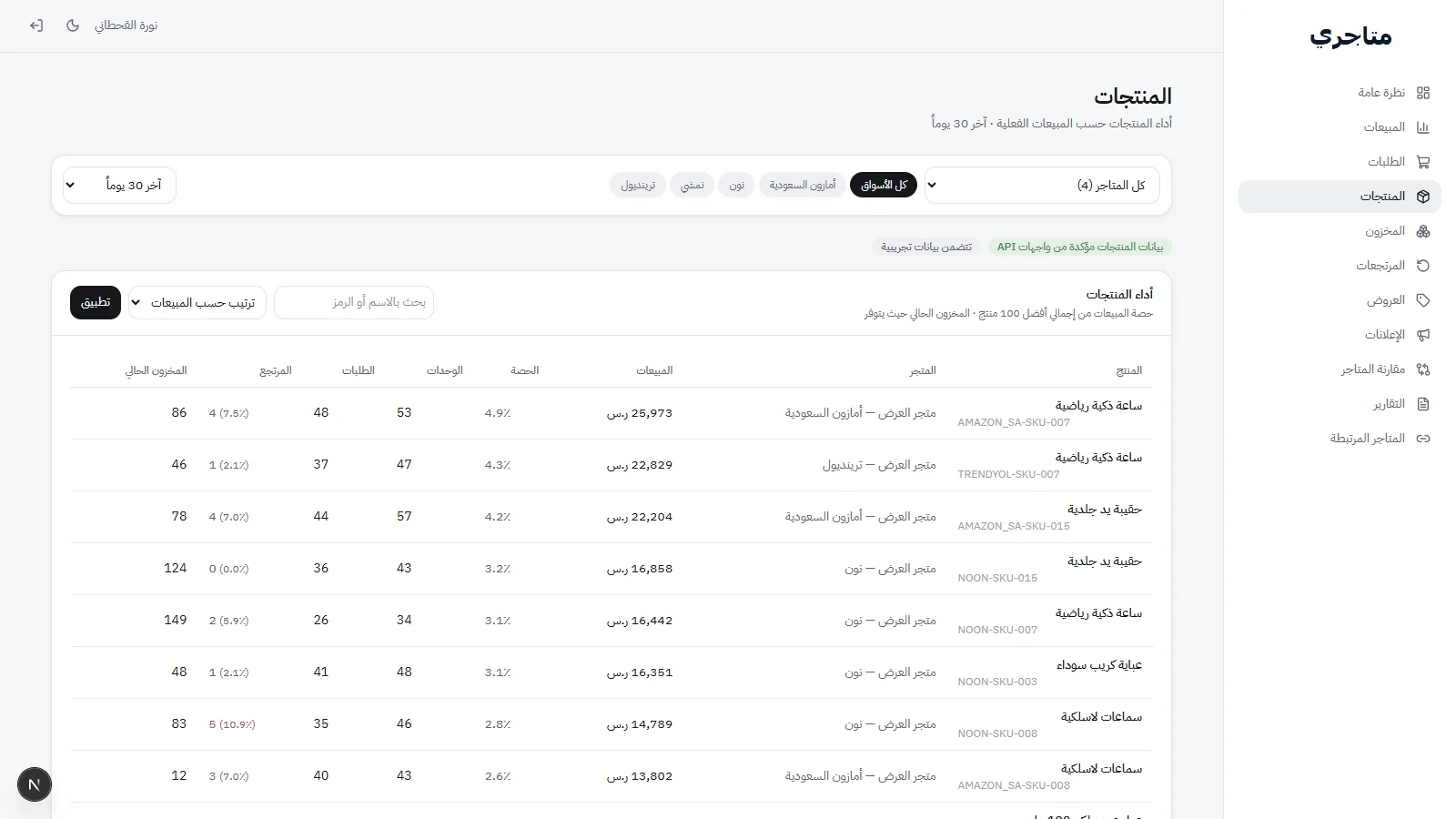The image size is (1456, 819).
Task: Select the أمازون السعودية marketplace filter
Action: (803, 185)
